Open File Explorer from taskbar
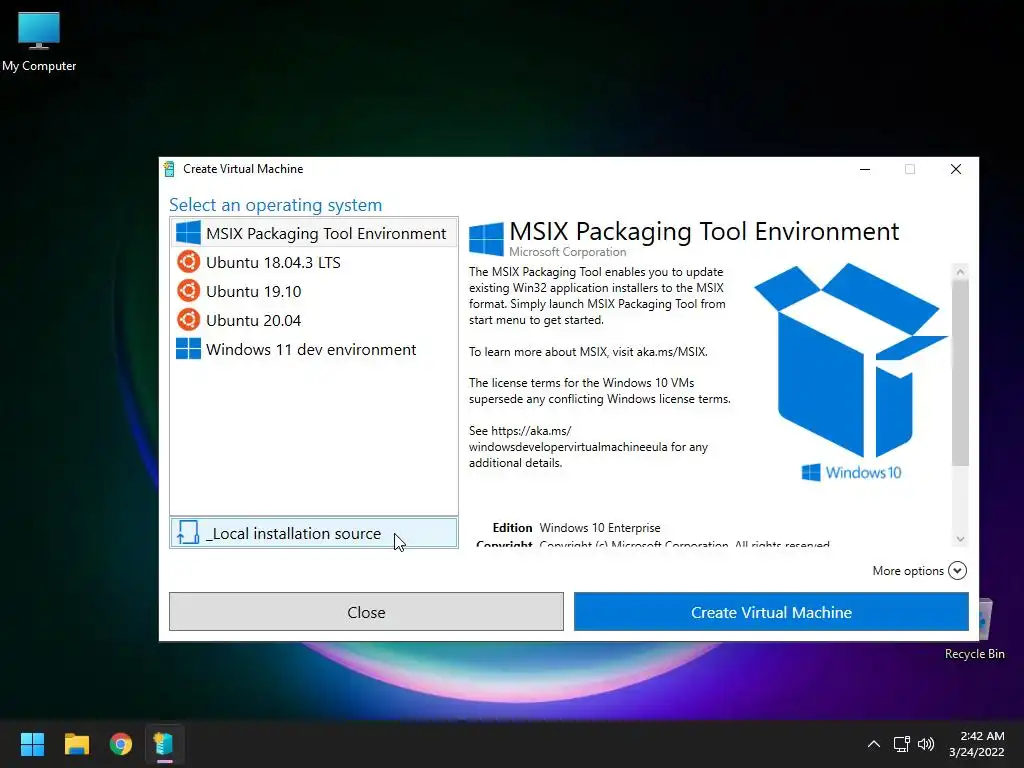This screenshot has width=1024, height=768. click(76, 744)
